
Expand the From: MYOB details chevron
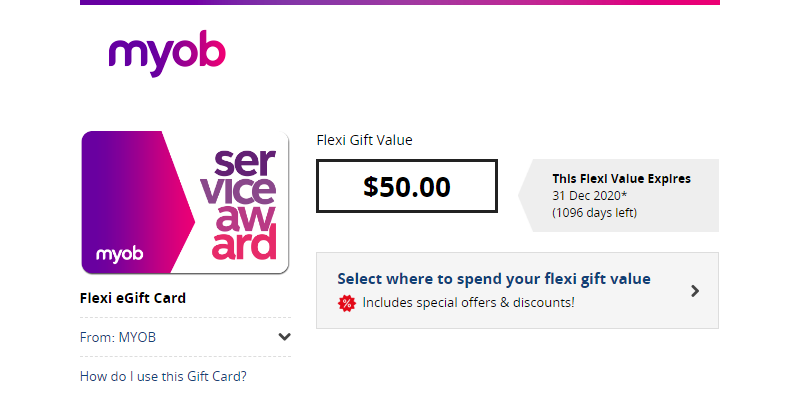tap(284, 337)
